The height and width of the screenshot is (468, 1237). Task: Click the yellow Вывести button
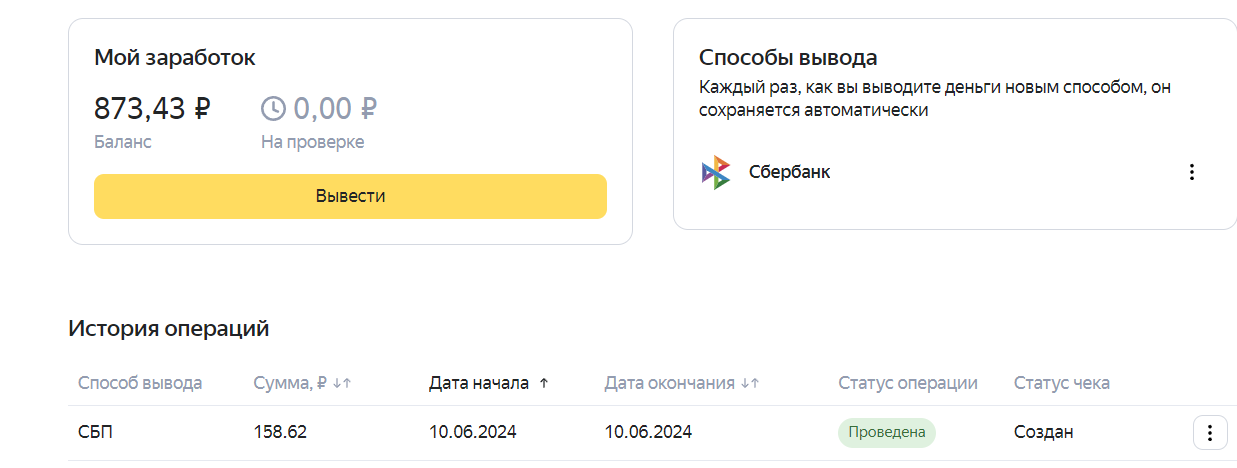click(x=350, y=196)
